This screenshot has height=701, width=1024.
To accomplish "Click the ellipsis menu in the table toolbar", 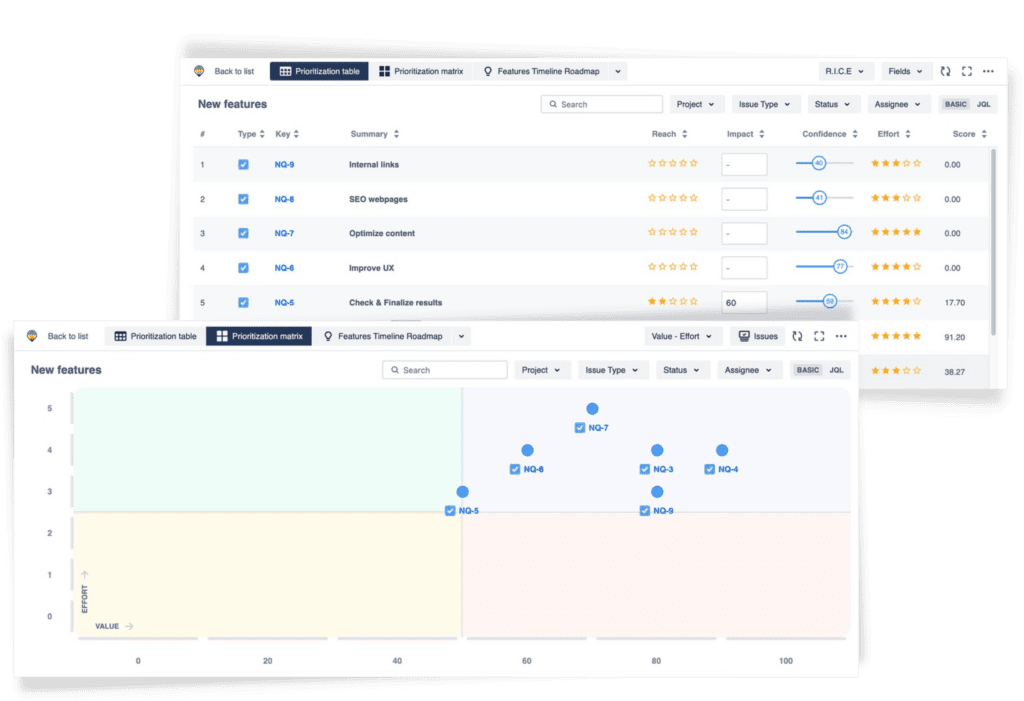I will click(988, 71).
